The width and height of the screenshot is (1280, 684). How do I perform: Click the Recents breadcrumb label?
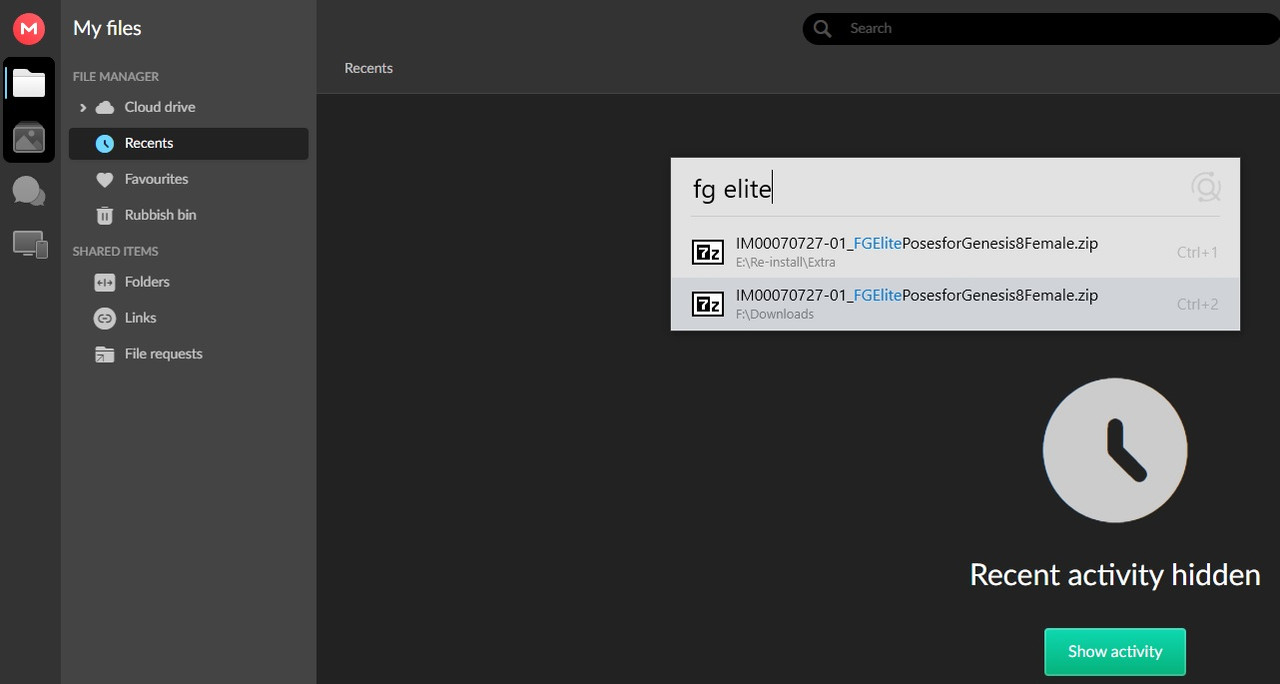(x=369, y=68)
